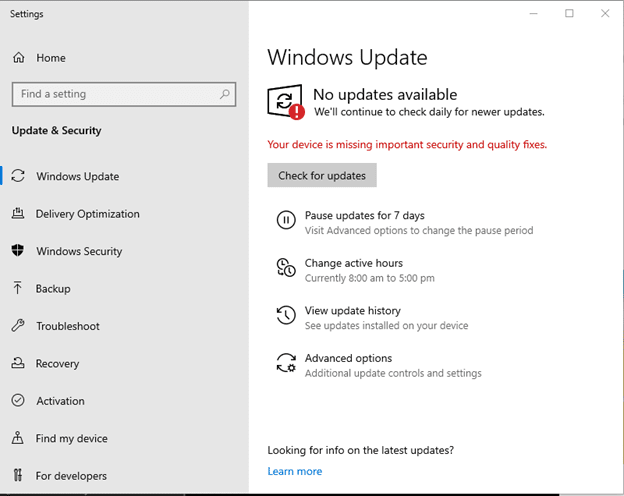Click the Activation checkmark circle icon
Image resolution: width=624 pixels, height=496 pixels.
click(x=18, y=400)
